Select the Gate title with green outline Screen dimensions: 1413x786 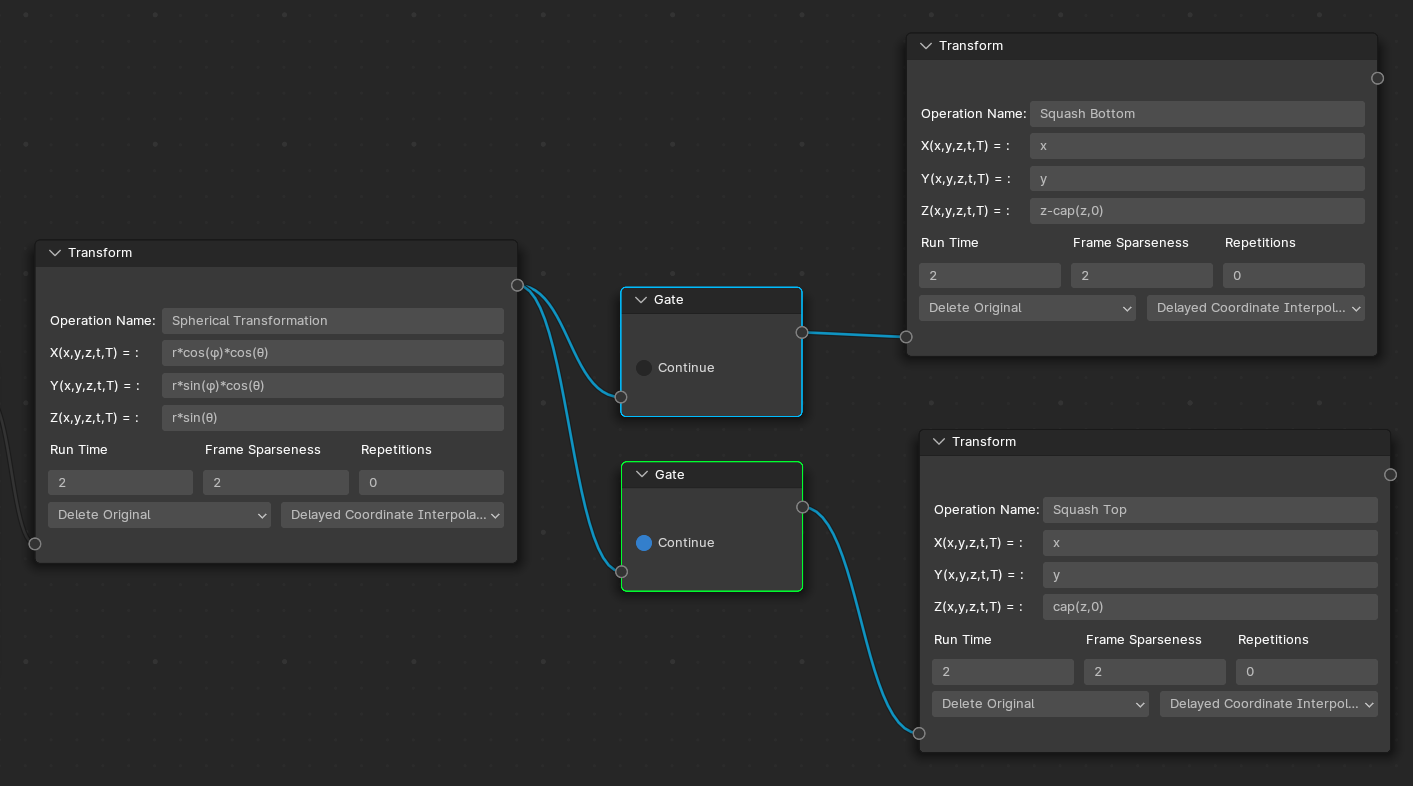670,475
